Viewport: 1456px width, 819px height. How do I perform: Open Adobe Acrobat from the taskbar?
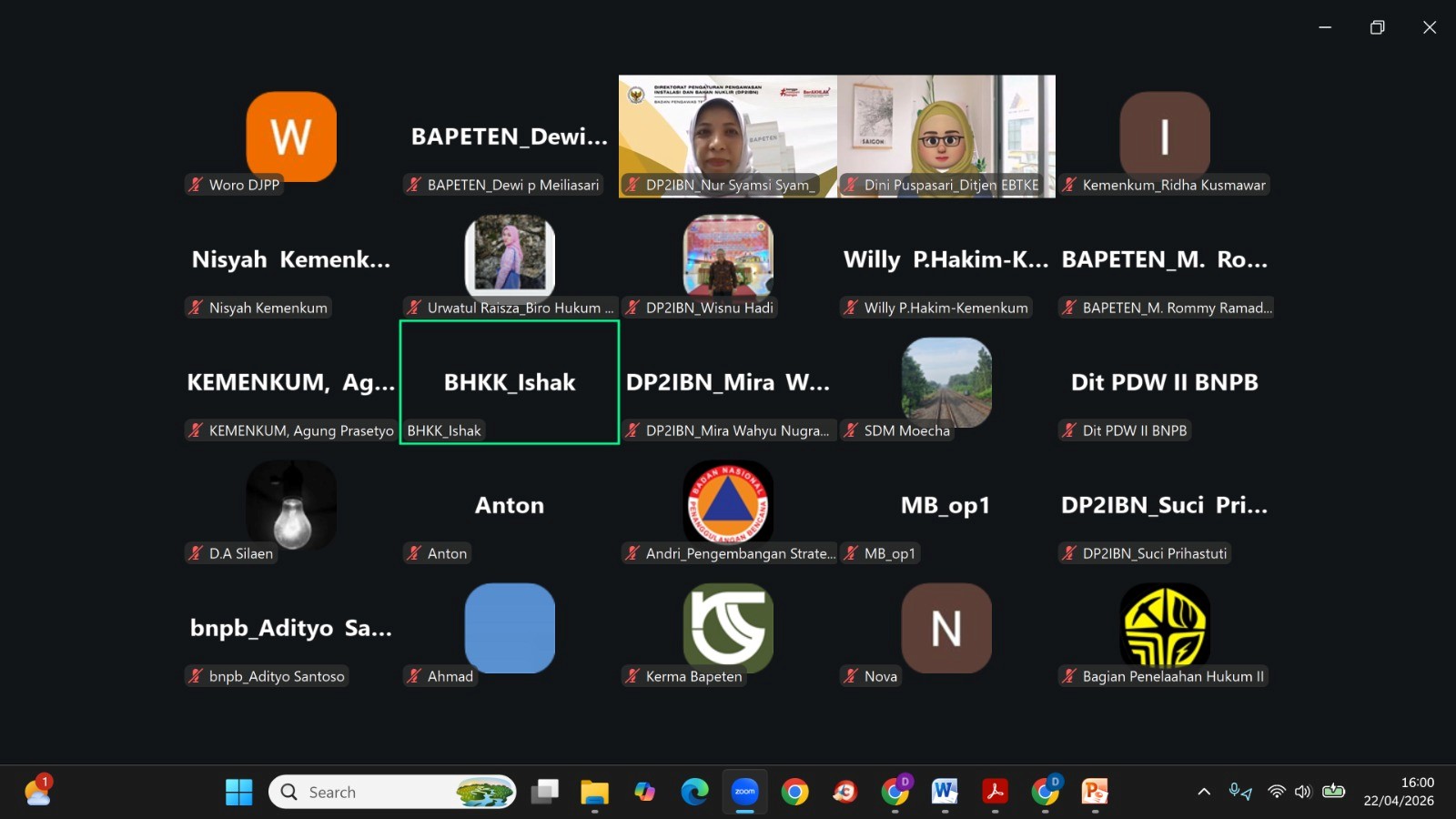pyautogui.click(x=995, y=792)
